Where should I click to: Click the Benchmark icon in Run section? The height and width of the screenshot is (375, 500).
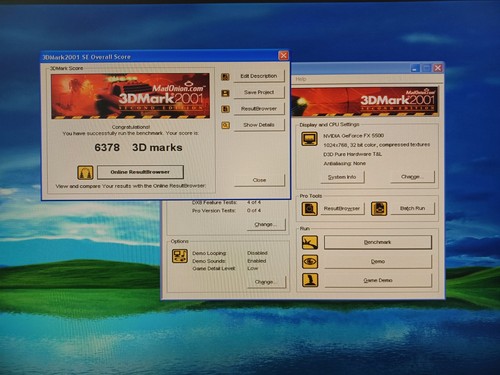point(310,243)
